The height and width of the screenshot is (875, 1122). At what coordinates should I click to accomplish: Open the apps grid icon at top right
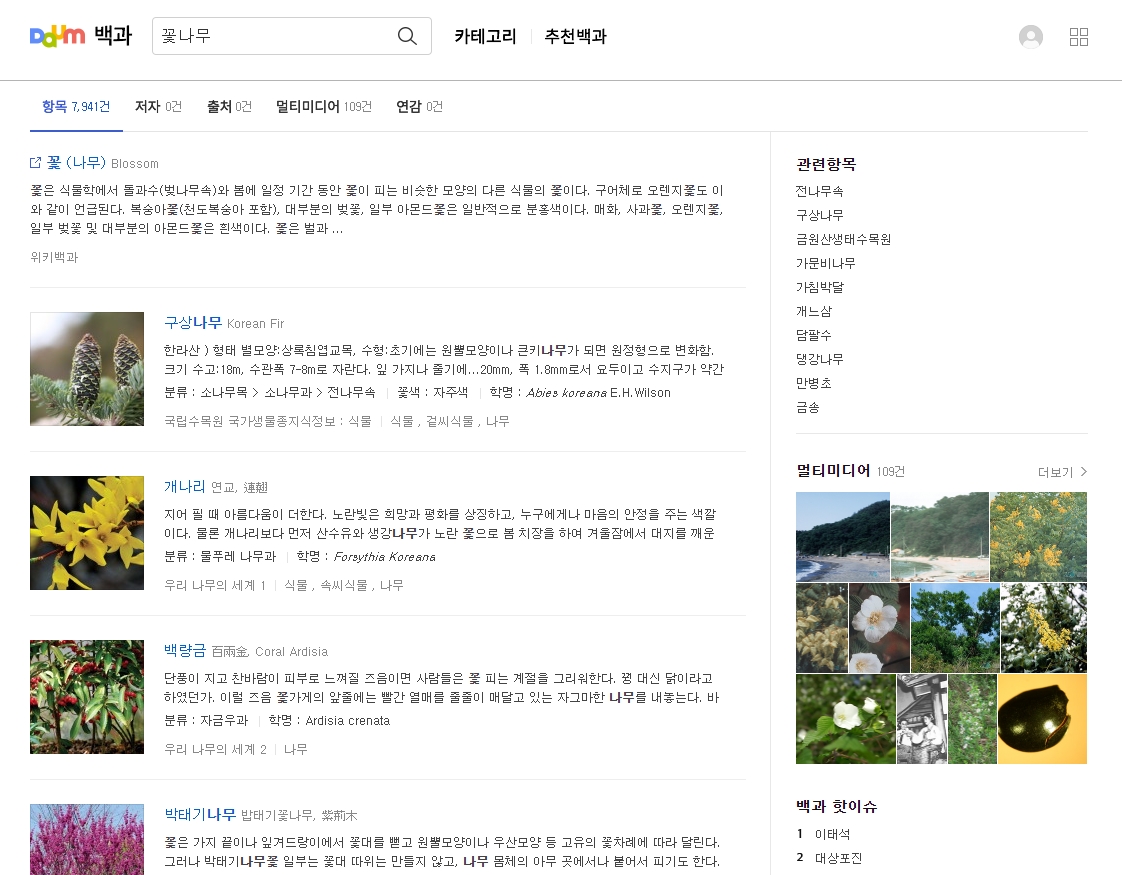1079,37
